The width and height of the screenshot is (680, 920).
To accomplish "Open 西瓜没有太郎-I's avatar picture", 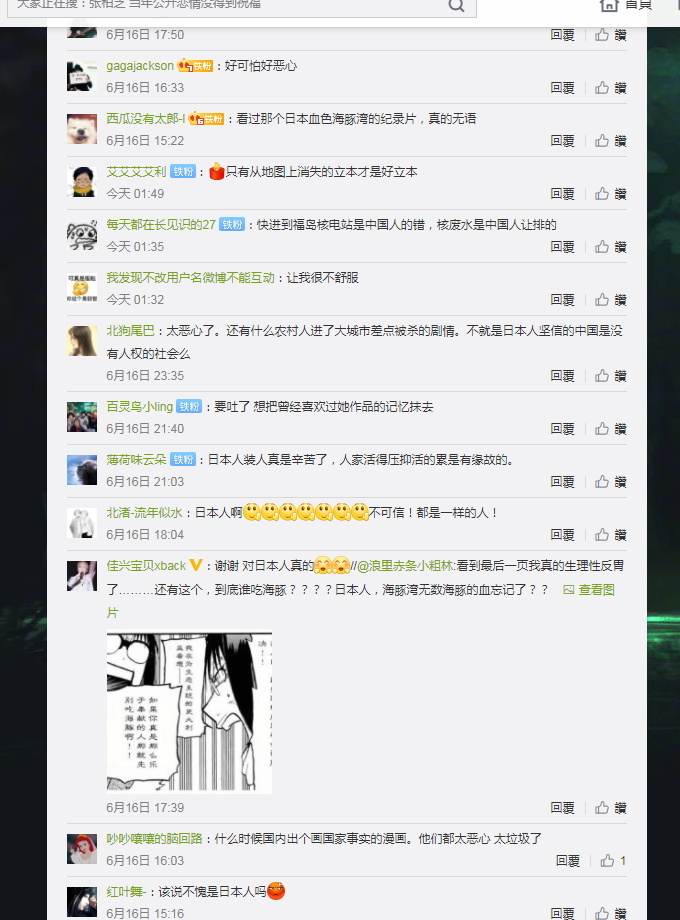I will tap(82, 130).
